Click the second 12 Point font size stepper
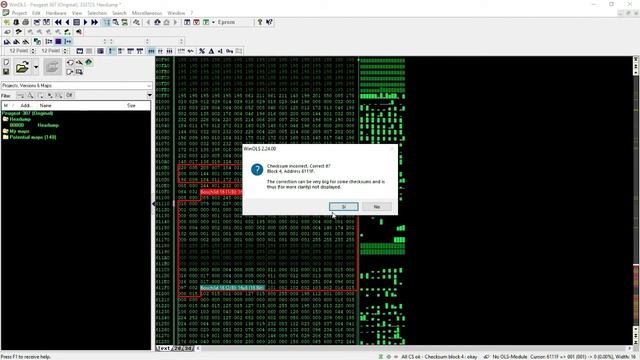The height and width of the screenshot is (360, 640). tap(66, 51)
